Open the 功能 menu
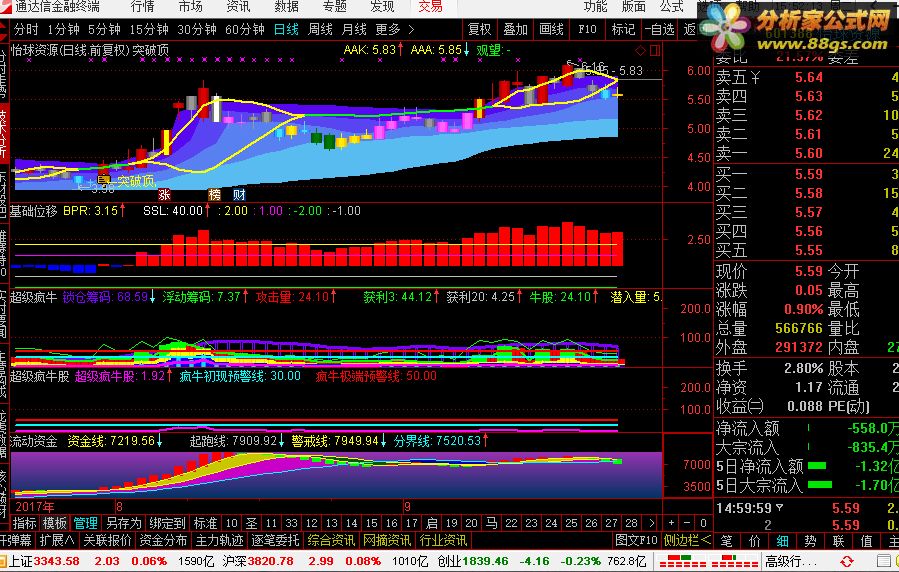Screen dimensions: 899x572 [x=595, y=7]
